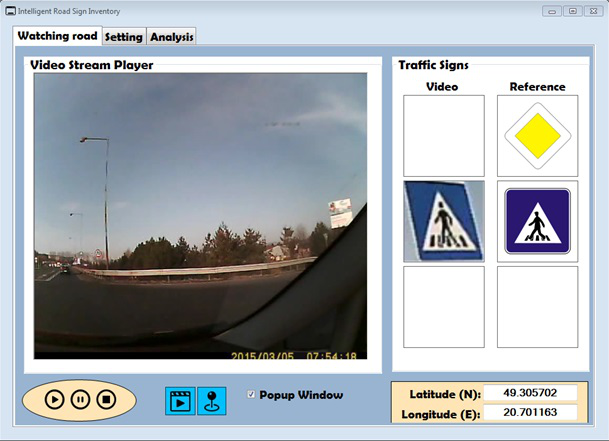The width and height of the screenshot is (609, 441).
Task: Click the dashcam video frame
Action: click(x=200, y=216)
